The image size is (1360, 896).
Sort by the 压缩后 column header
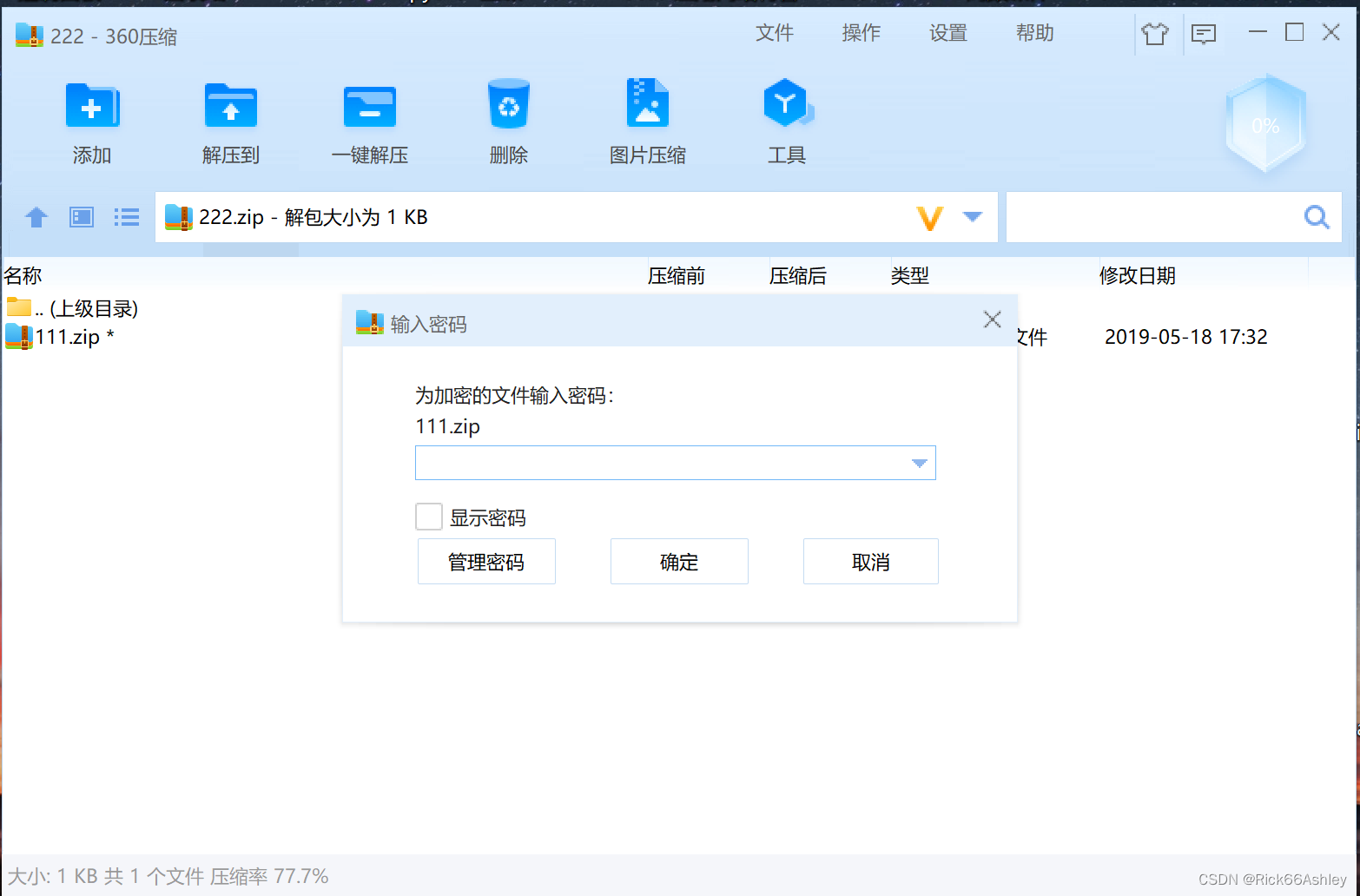click(798, 276)
